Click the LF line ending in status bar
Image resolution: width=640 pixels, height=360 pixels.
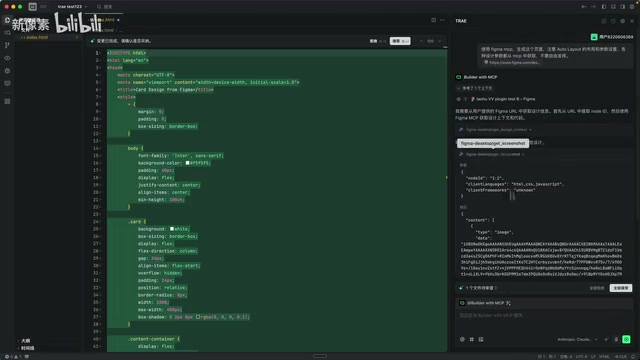(593, 357)
